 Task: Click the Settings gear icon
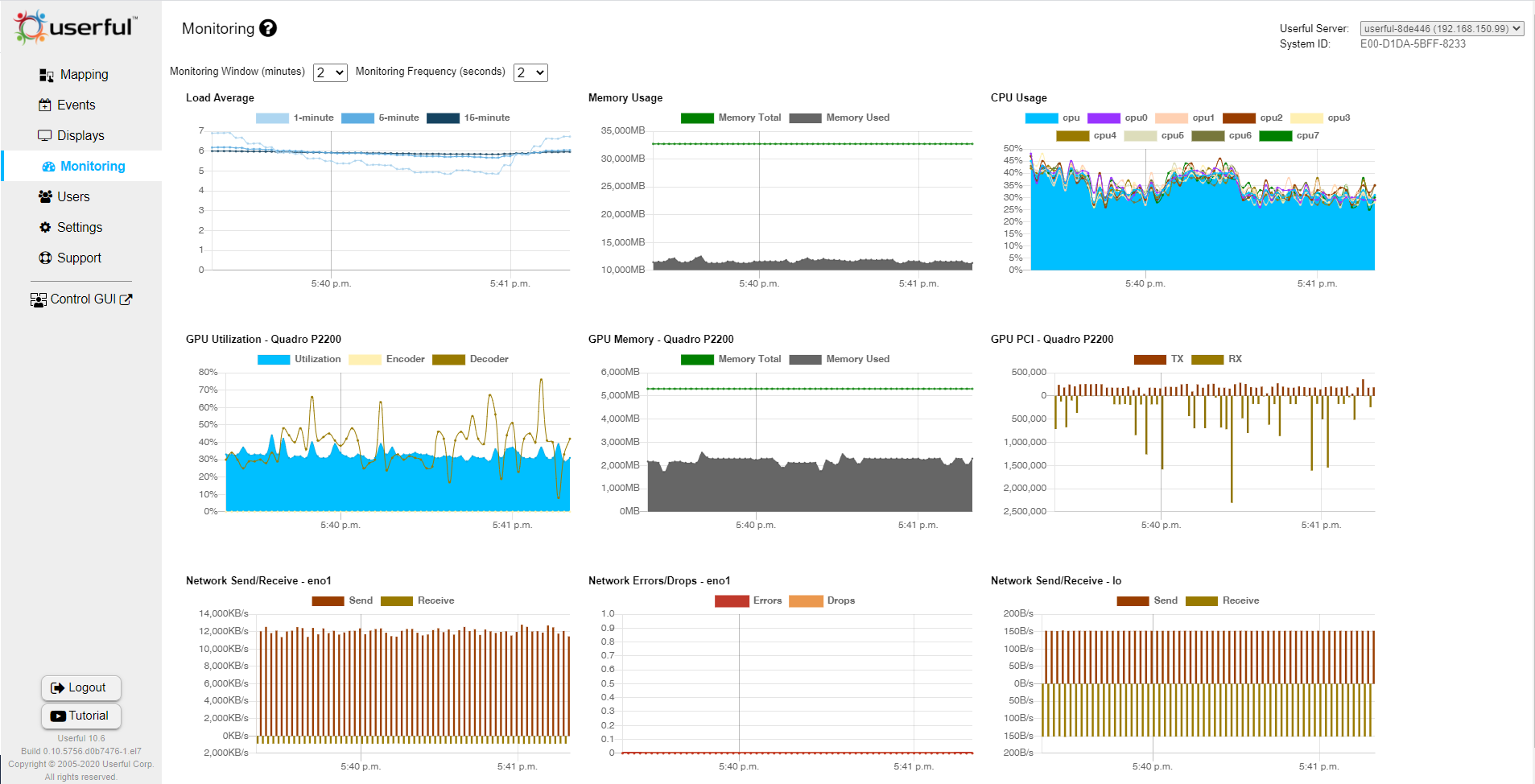coord(45,227)
